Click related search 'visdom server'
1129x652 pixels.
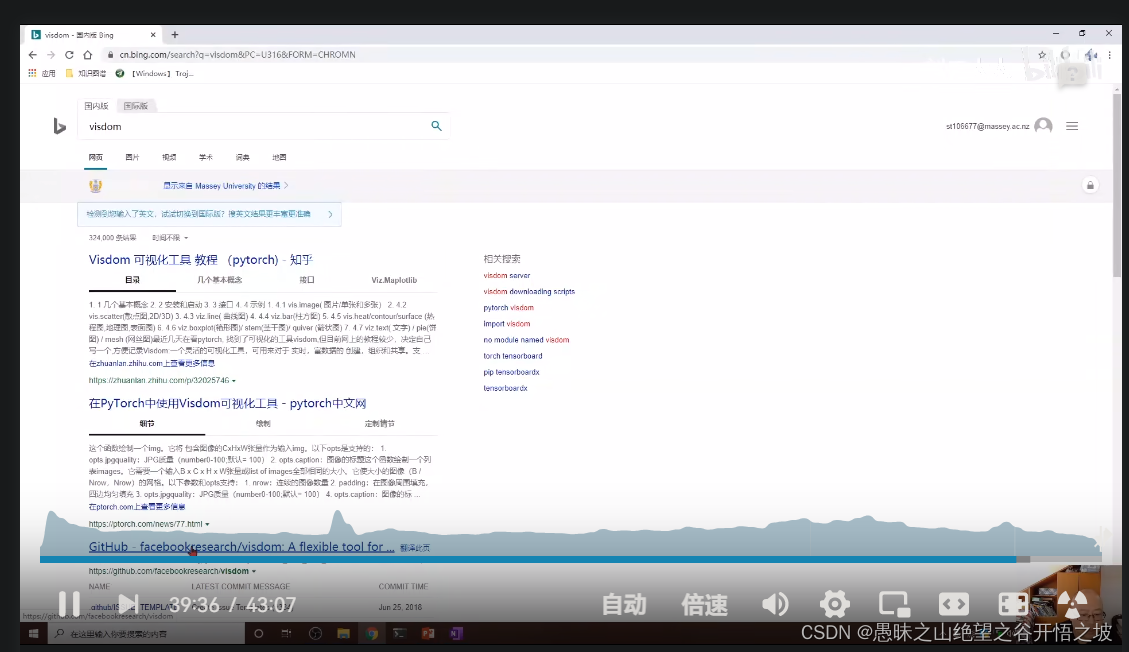[507, 276]
